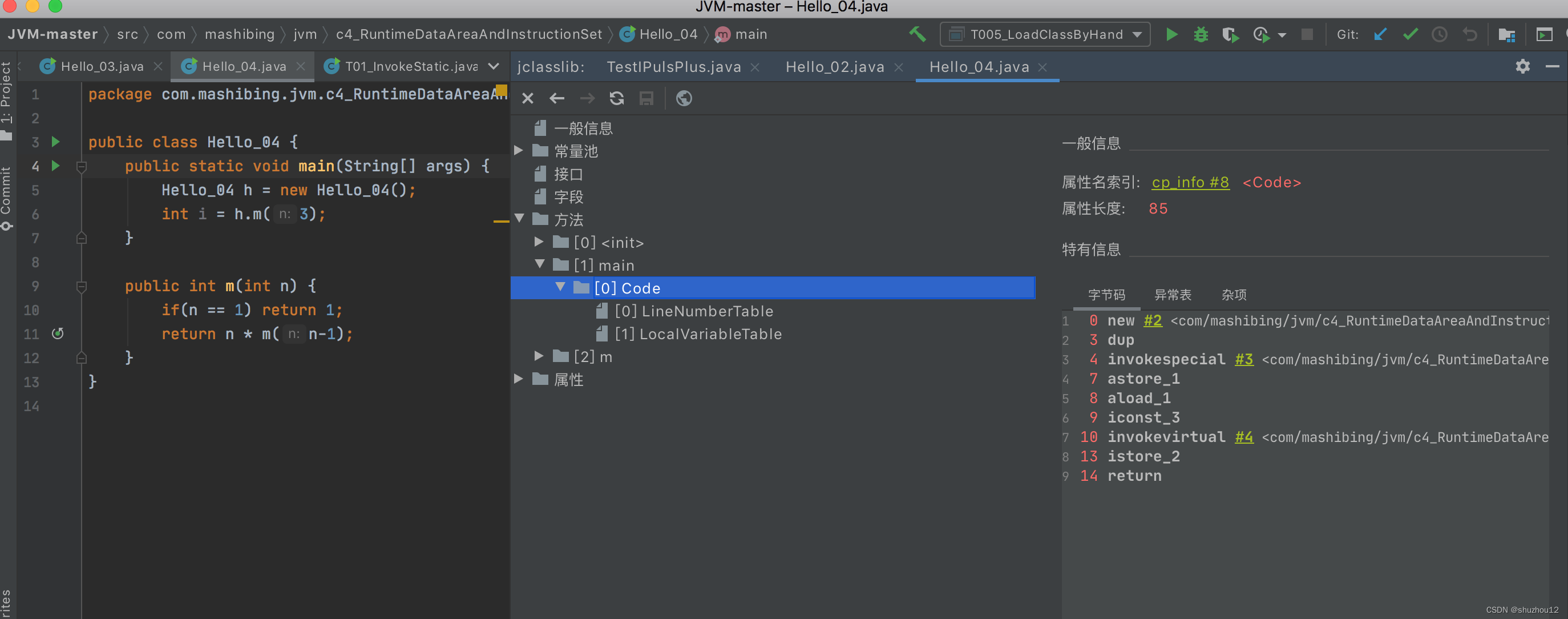Follow the #4 link on invokevirtual
1568x619 pixels.
(x=1243, y=437)
